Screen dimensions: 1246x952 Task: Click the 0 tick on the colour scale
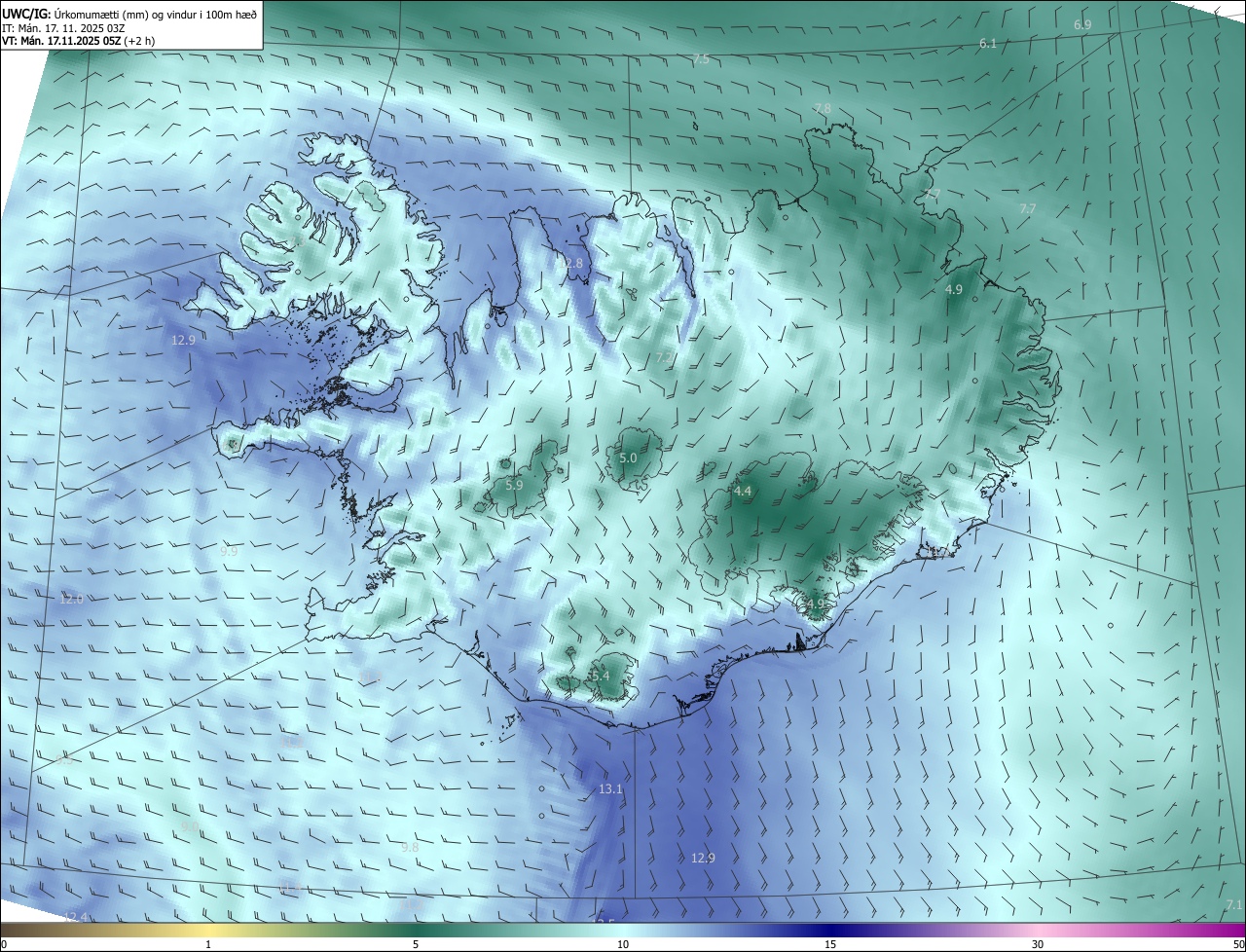pos(4,944)
